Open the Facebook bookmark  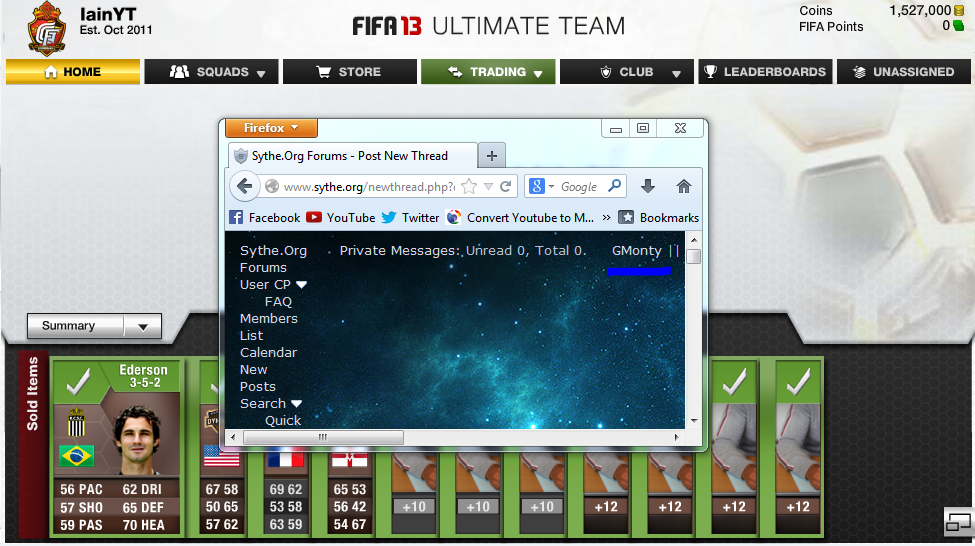[x=265, y=218]
